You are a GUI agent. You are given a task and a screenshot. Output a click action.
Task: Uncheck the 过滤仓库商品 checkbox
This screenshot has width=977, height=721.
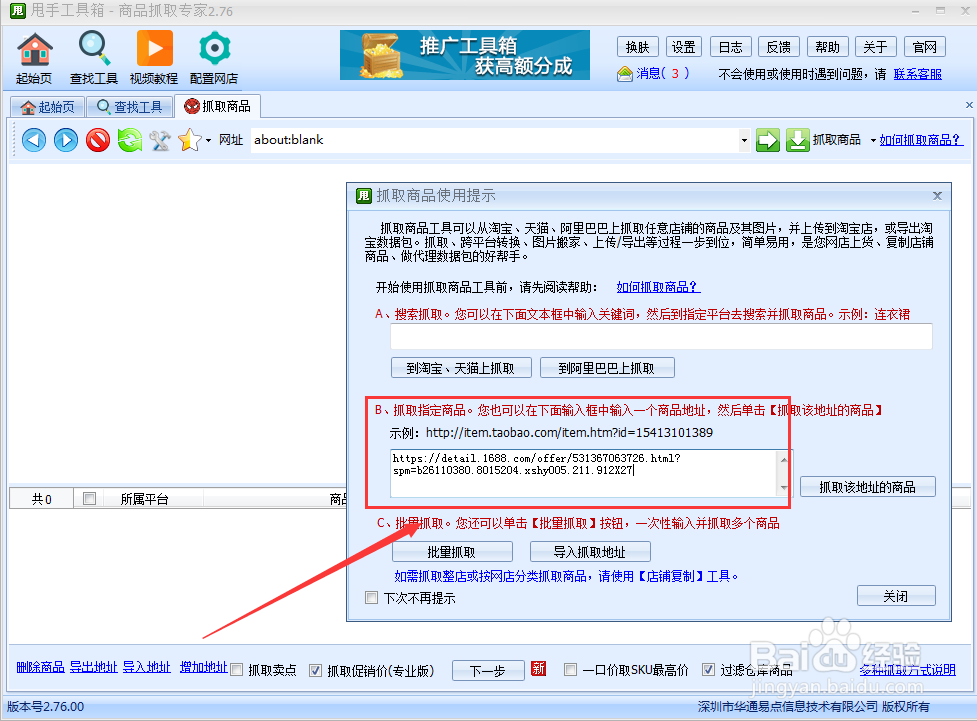click(x=708, y=669)
